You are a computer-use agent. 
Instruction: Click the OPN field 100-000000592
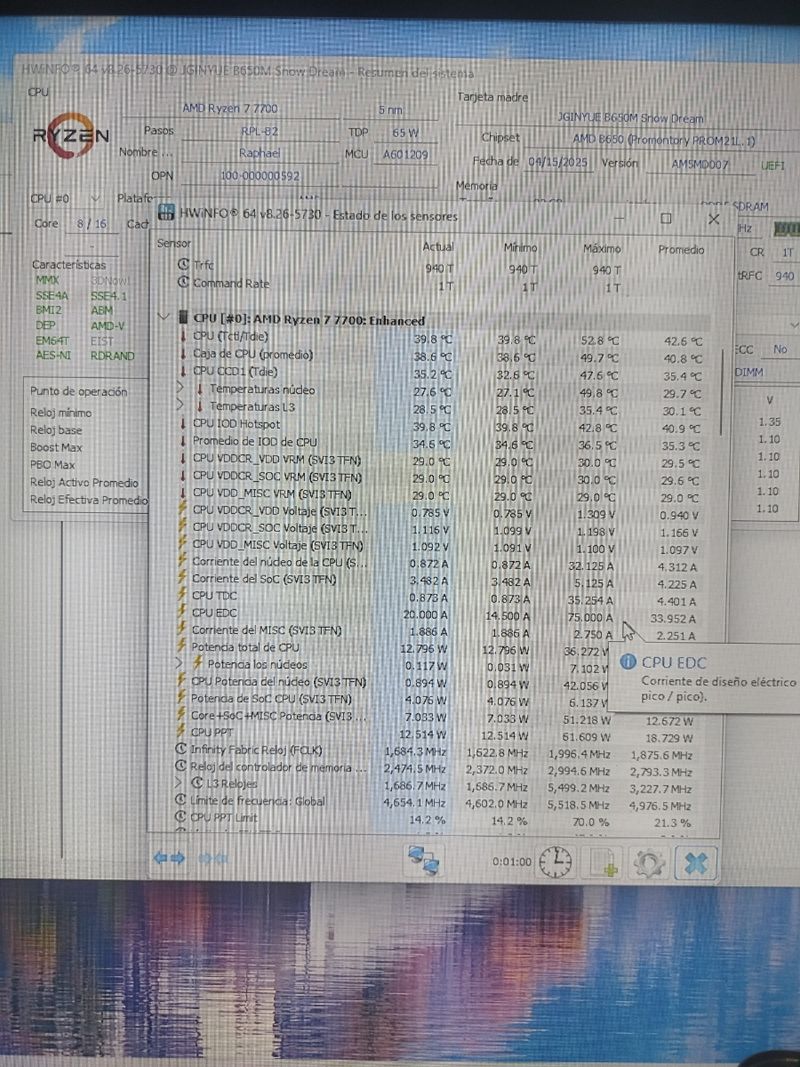260,176
